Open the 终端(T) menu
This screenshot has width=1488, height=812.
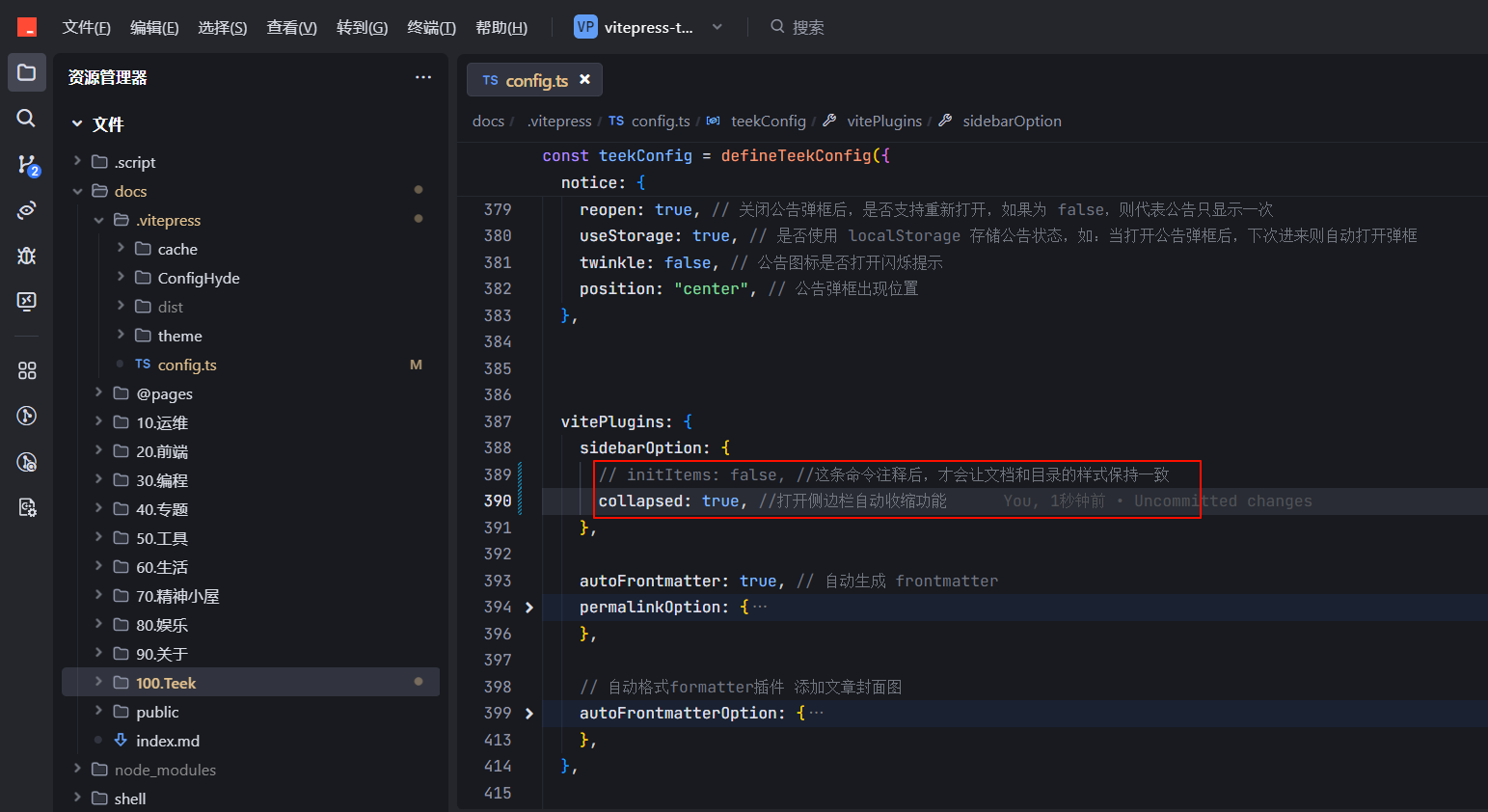431,27
